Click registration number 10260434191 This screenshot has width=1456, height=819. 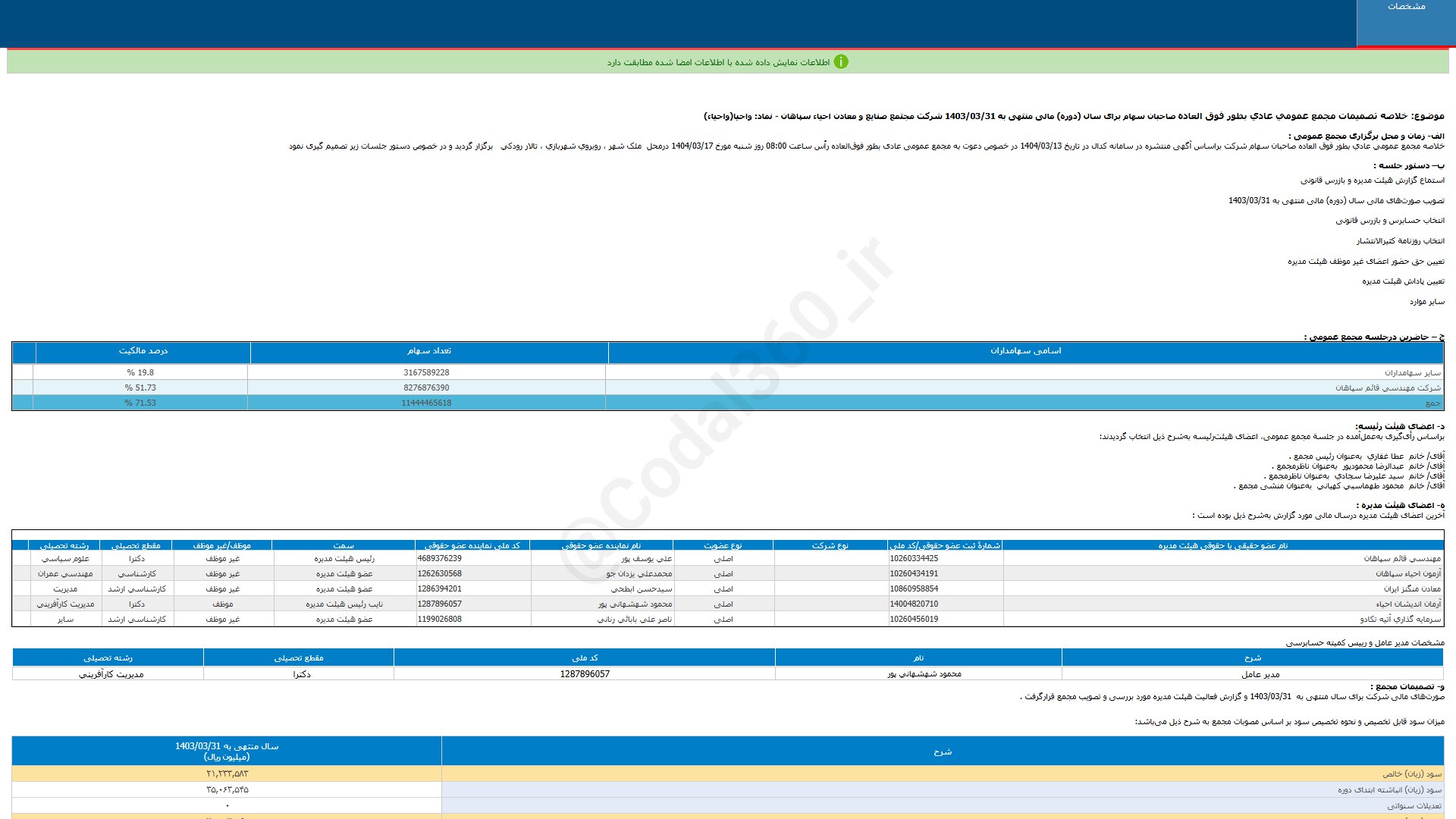[914, 574]
